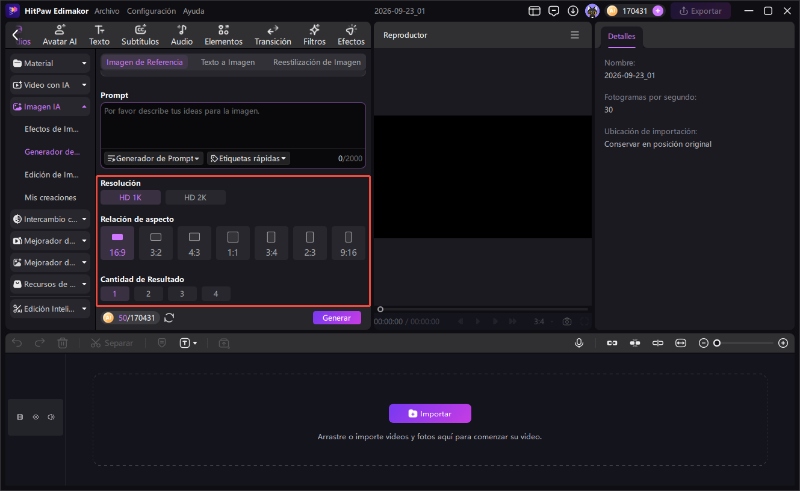Image resolution: width=800 pixels, height=491 pixels.
Task: Select HD 1K resolution
Action: [x=131, y=198]
